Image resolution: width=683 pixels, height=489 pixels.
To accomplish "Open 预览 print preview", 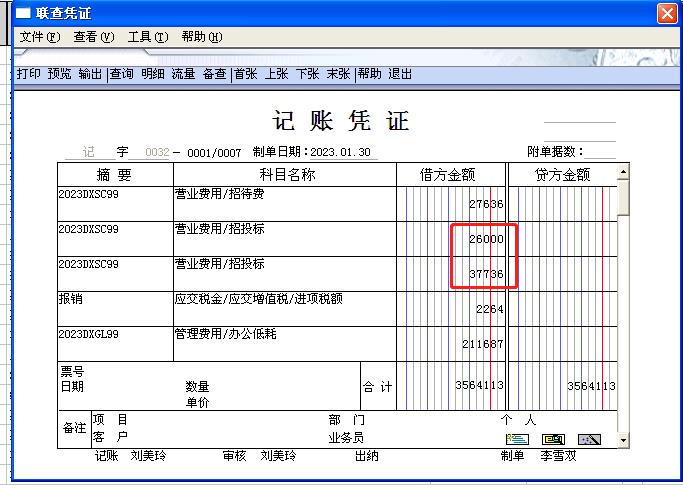I will pyautogui.click(x=60, y=74).
